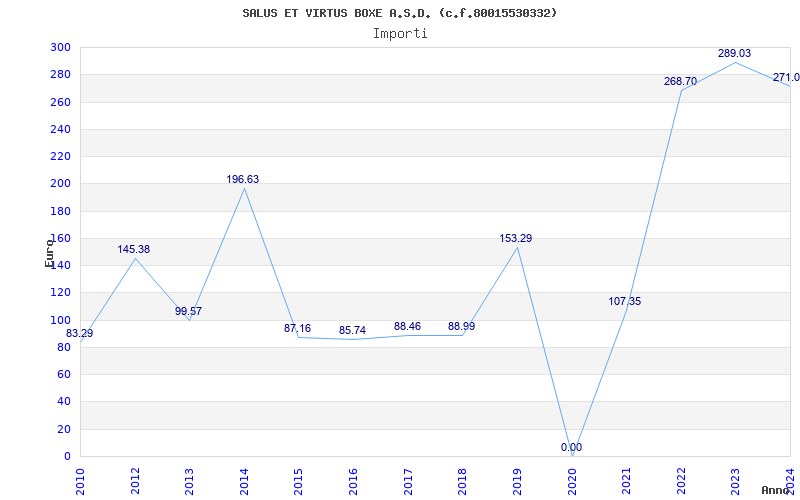Screen dimensions: 800x500
Task: Click the x-axis year 2022
Action: pos(681,481)
